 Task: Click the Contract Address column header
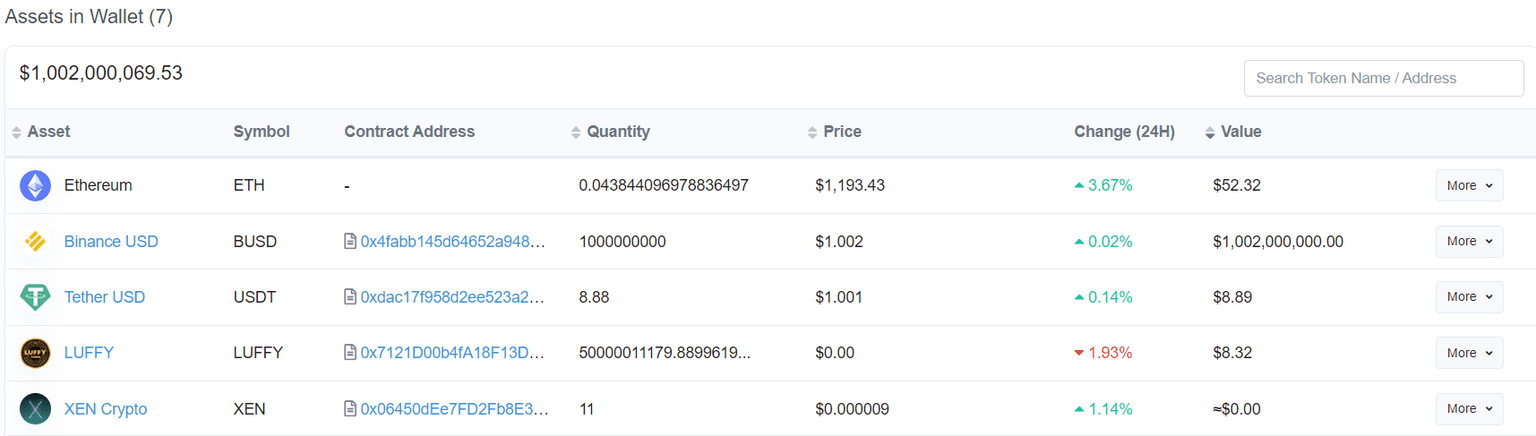tap(410, 132)
